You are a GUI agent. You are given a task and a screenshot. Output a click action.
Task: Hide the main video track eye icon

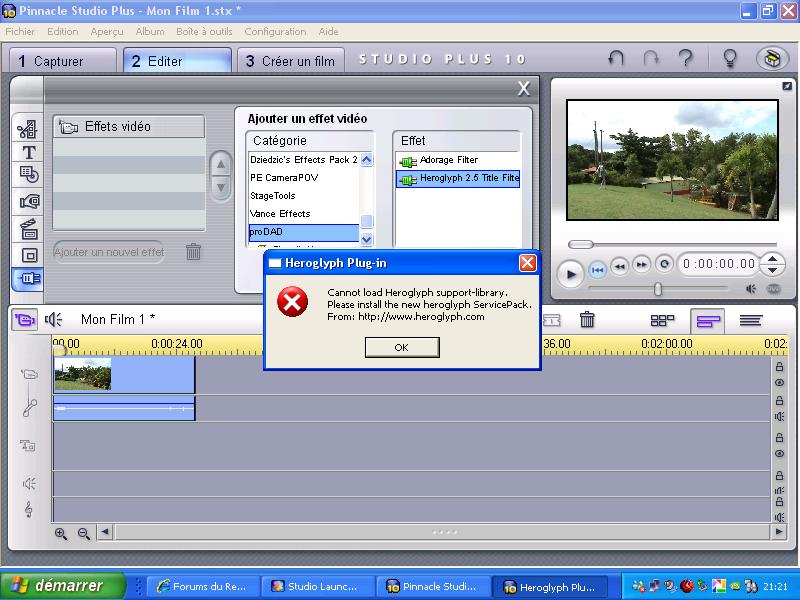pos(779,383)
